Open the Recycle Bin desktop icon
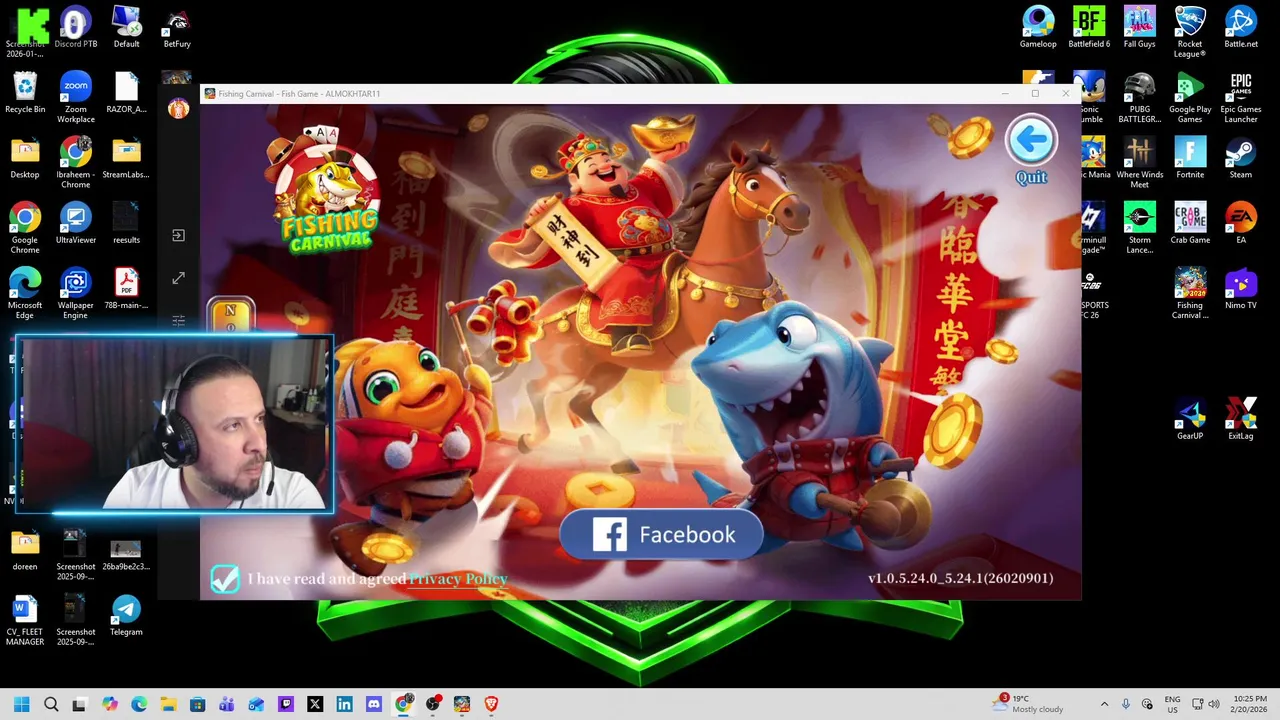1280x720 pixels. point(25,93)
